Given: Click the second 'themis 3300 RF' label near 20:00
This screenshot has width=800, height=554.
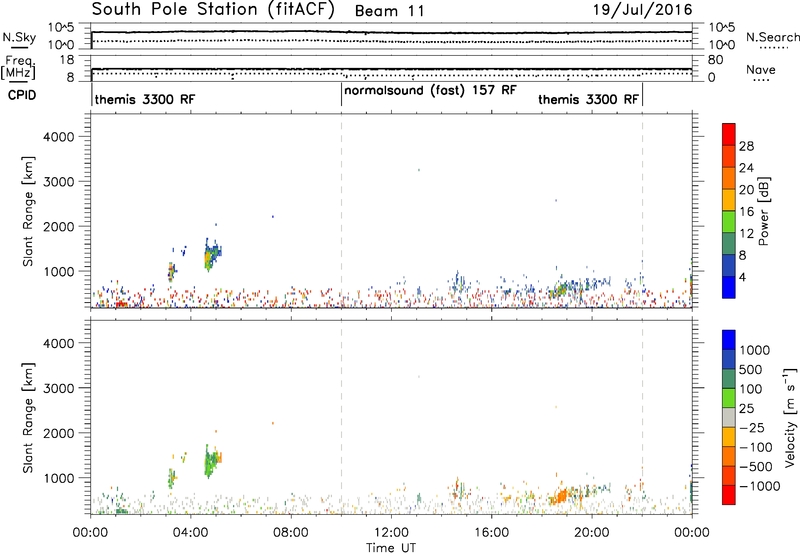Looking at the screenshot, I should 589,99.
